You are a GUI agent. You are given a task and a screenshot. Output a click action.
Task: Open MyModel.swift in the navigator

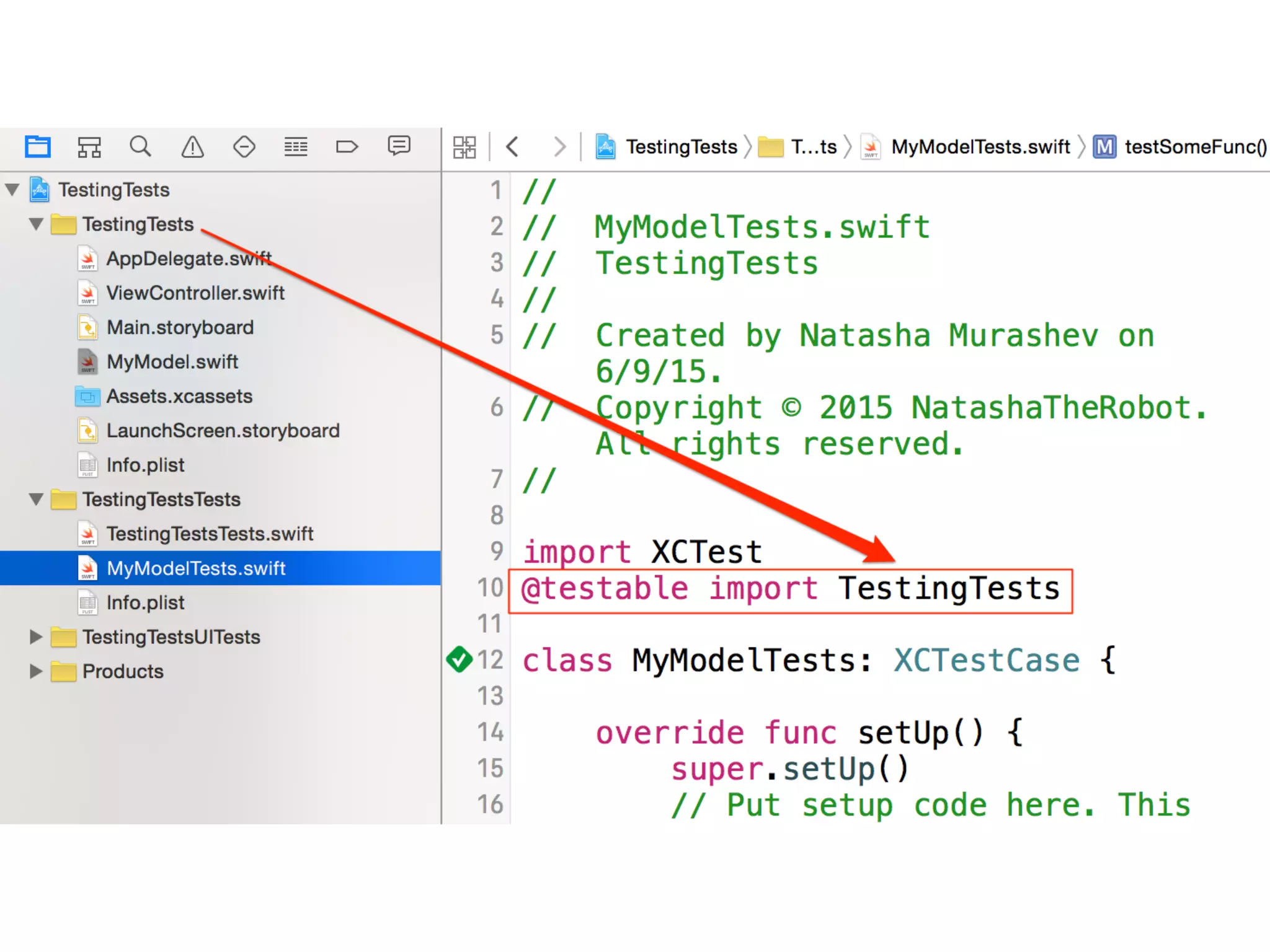[x=172, y=361]
